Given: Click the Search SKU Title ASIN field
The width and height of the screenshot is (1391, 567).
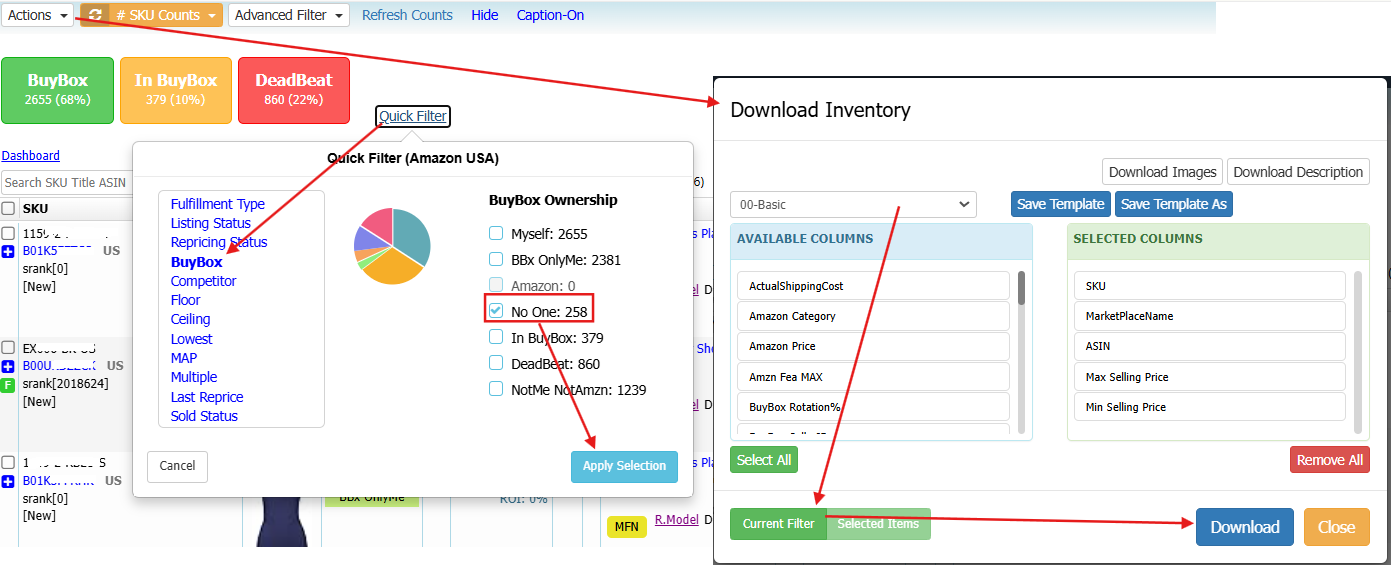Looking at the screenshot, I should click(67, 182).
